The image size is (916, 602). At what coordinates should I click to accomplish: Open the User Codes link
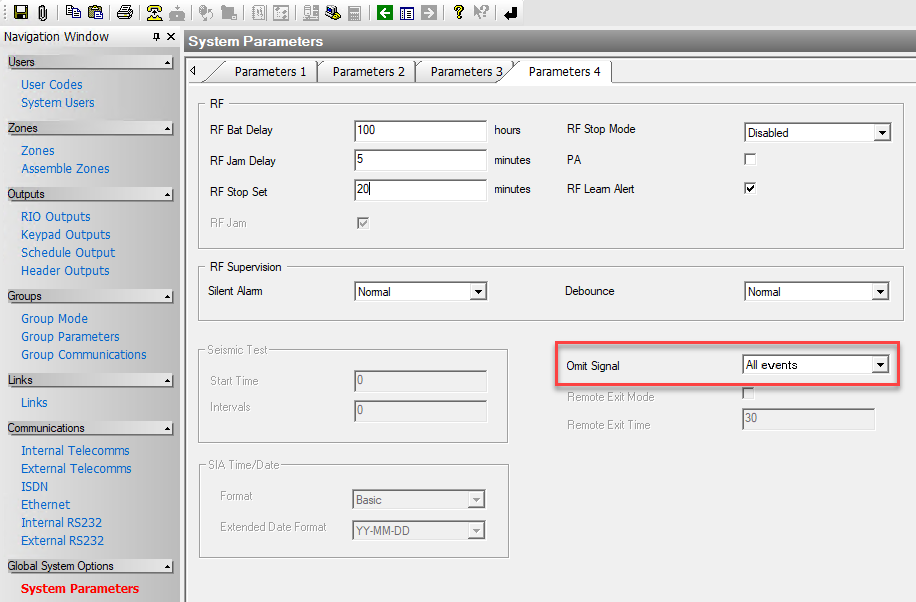[52, 85]
